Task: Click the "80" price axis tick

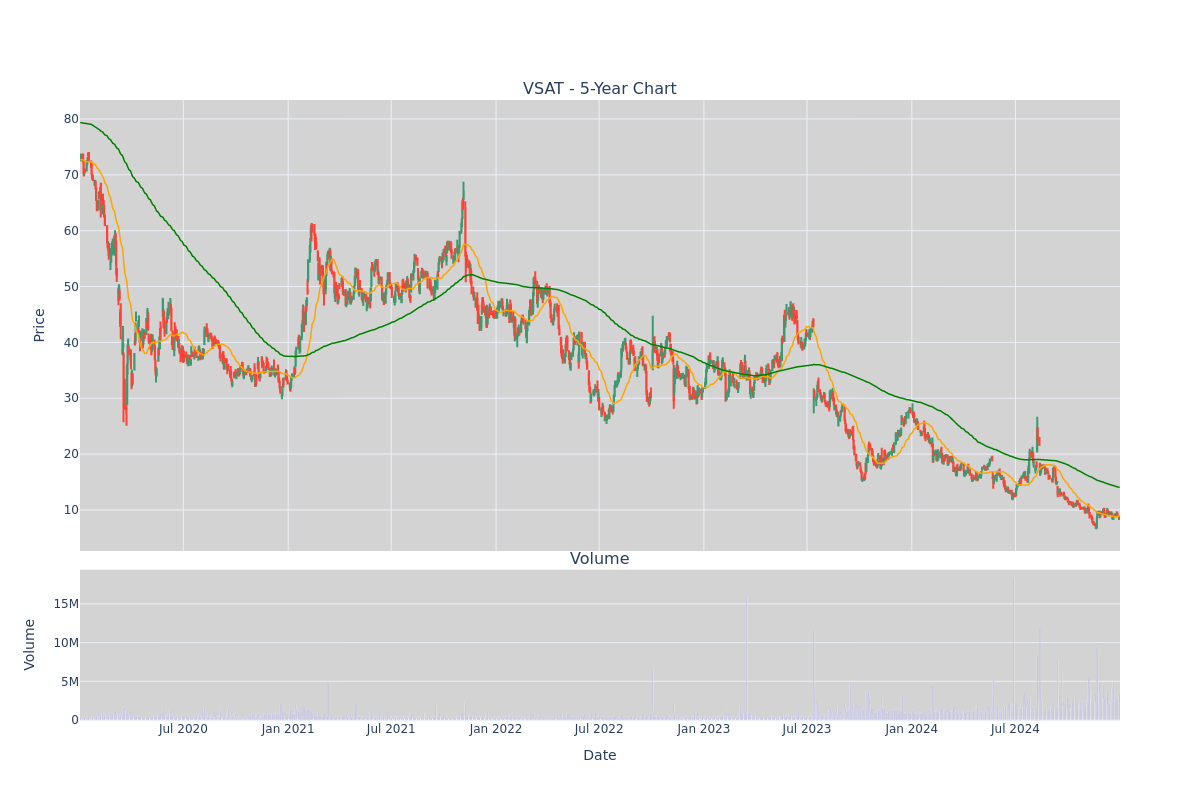Action: pyautogui.click(x=71, y=119)
